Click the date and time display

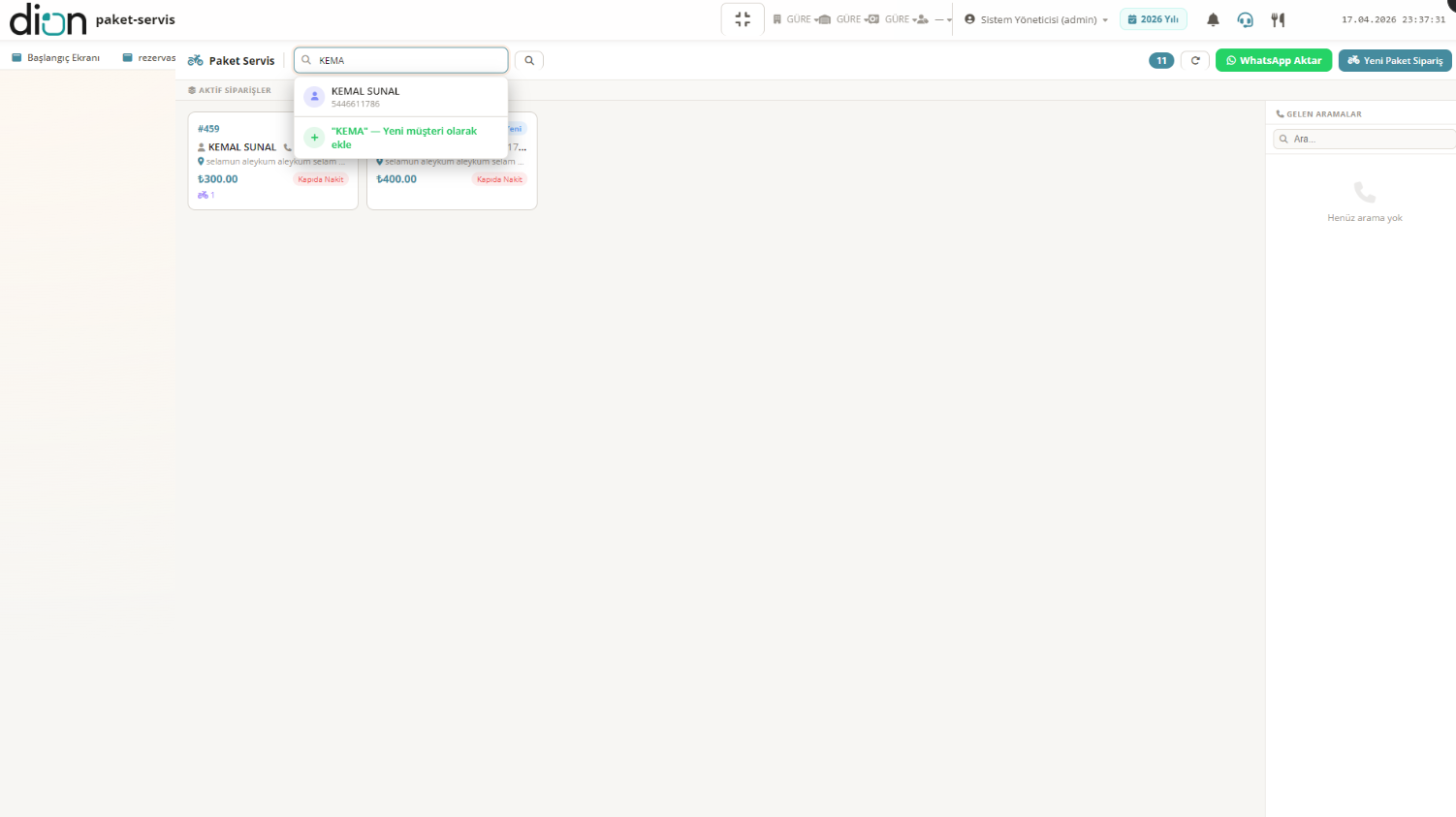point(1393,19)
